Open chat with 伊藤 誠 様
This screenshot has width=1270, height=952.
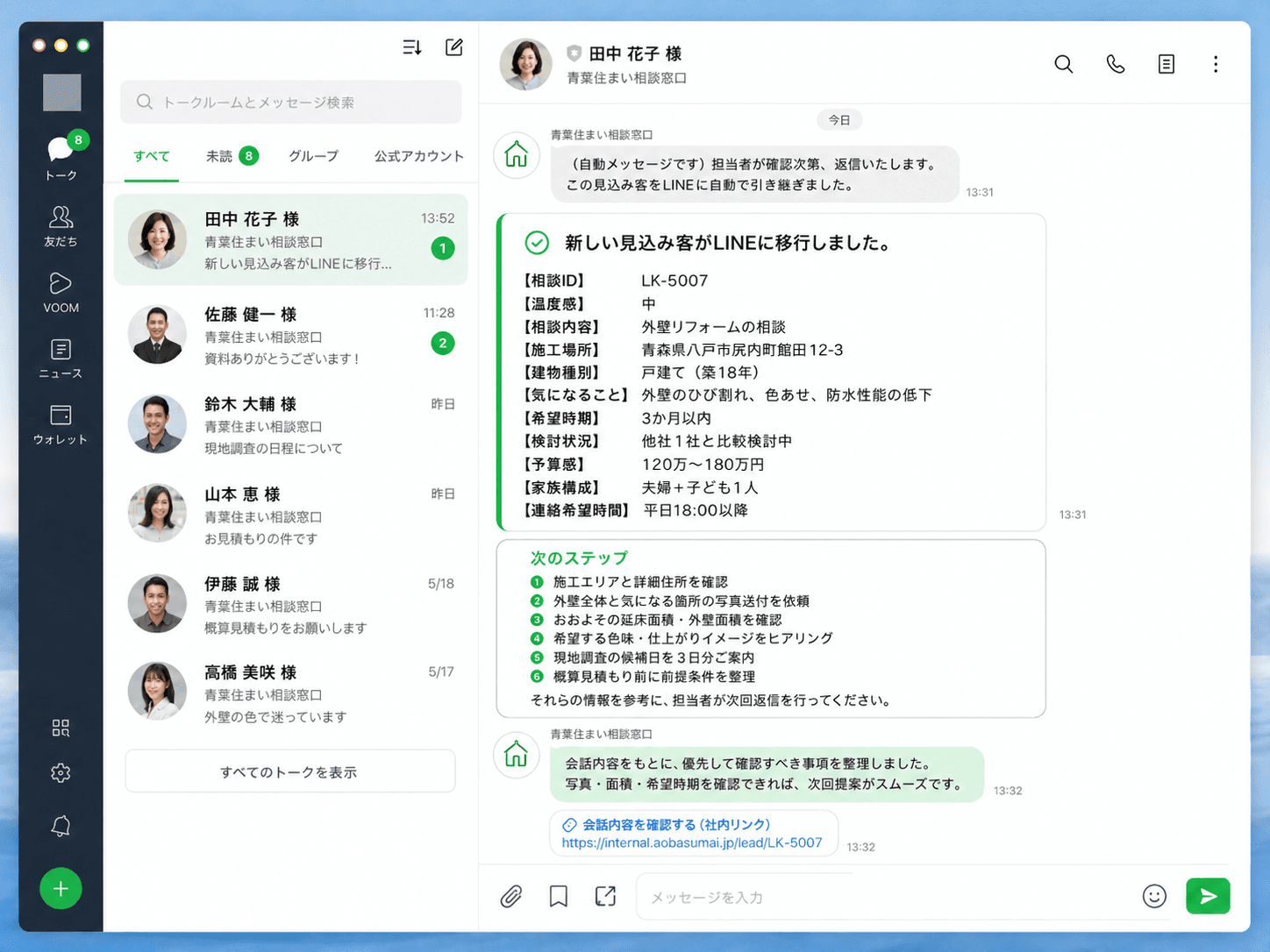tap(290, 604)
